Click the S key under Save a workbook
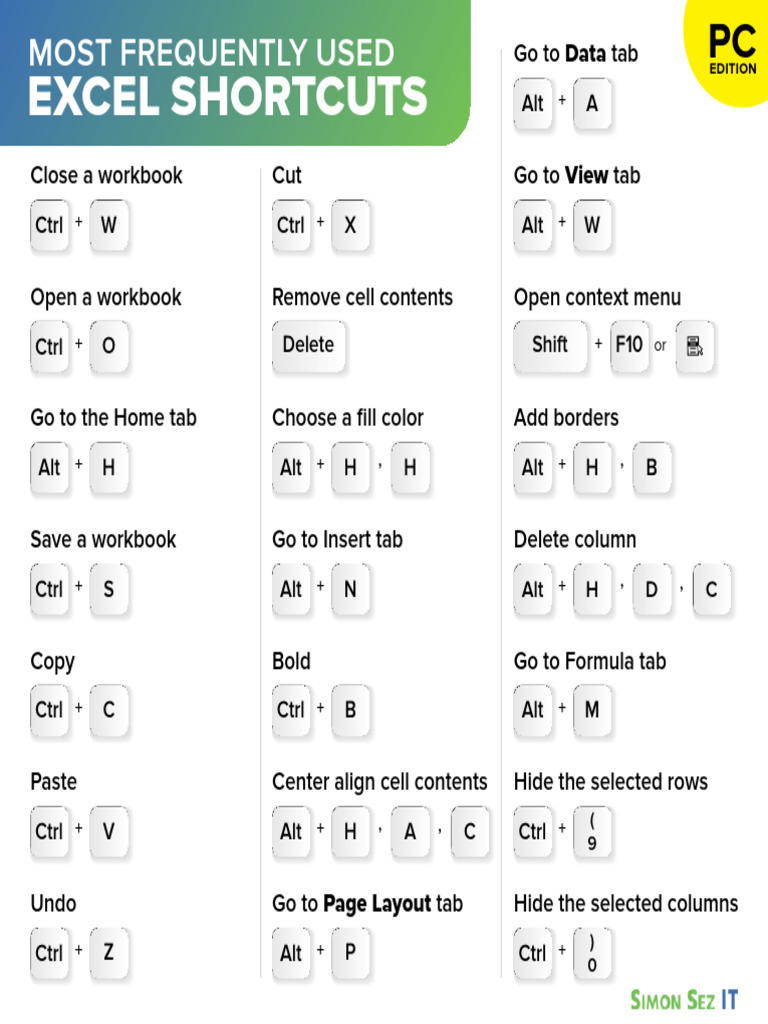This screenshot has width=768, height=1024. [x=109, y=590]
